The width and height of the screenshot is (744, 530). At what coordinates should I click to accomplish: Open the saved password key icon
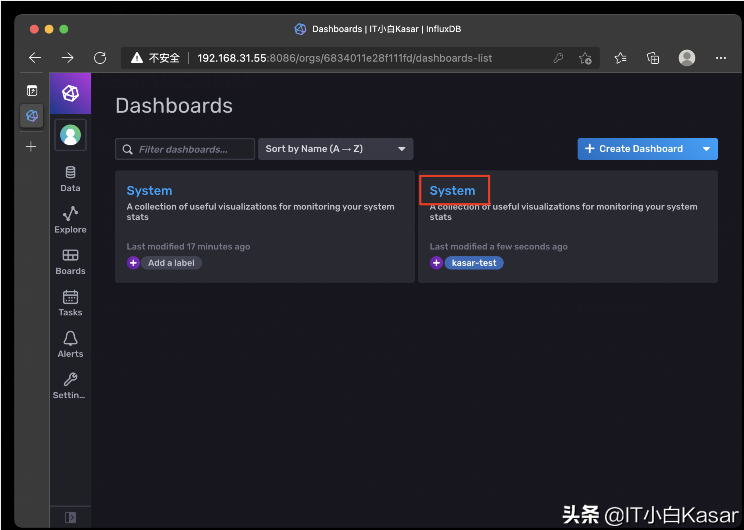pos(558,58)
